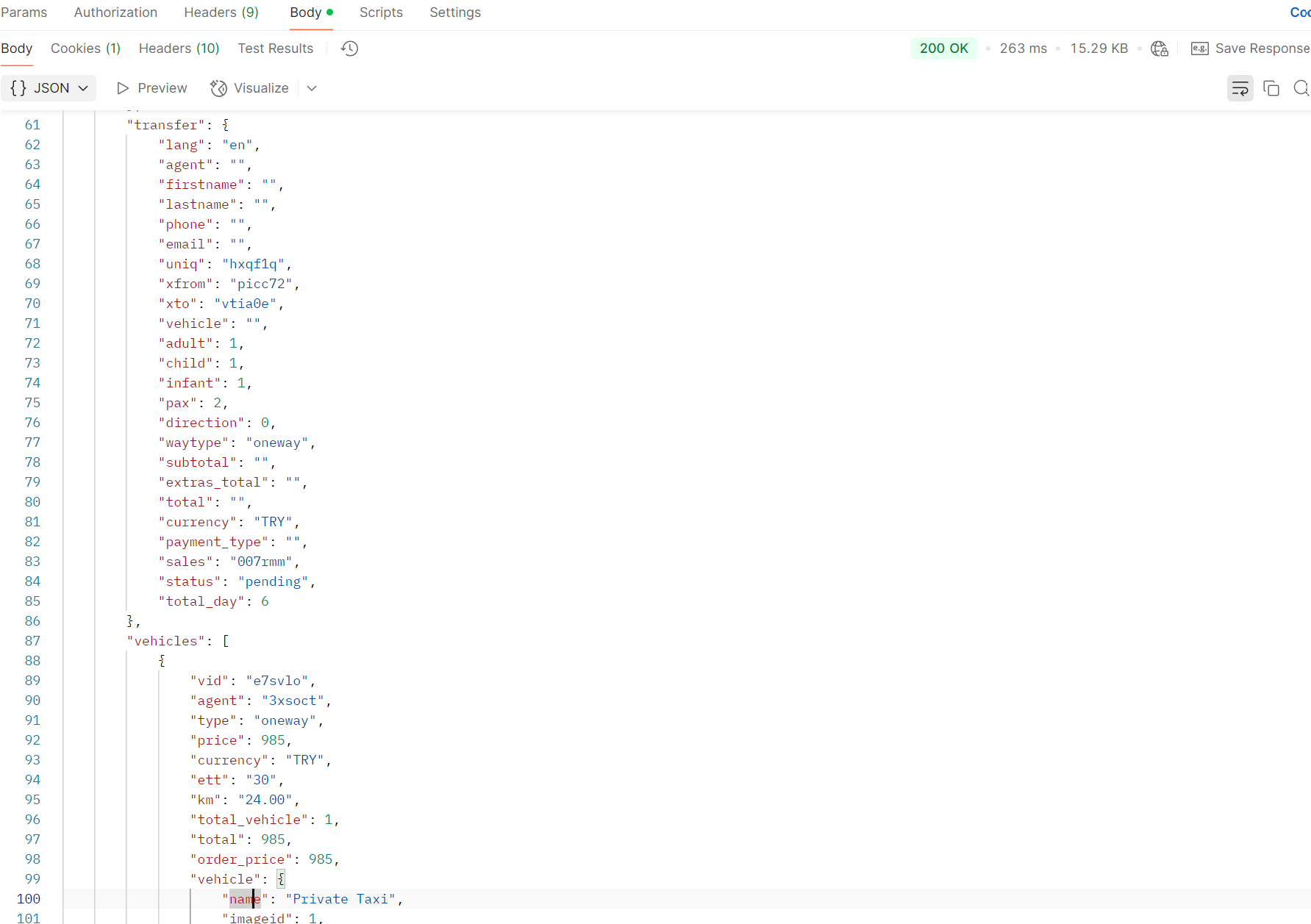Search within the response body
Image resolution: width=1311 pixels, height=924 pixels.
[1301, 88]
